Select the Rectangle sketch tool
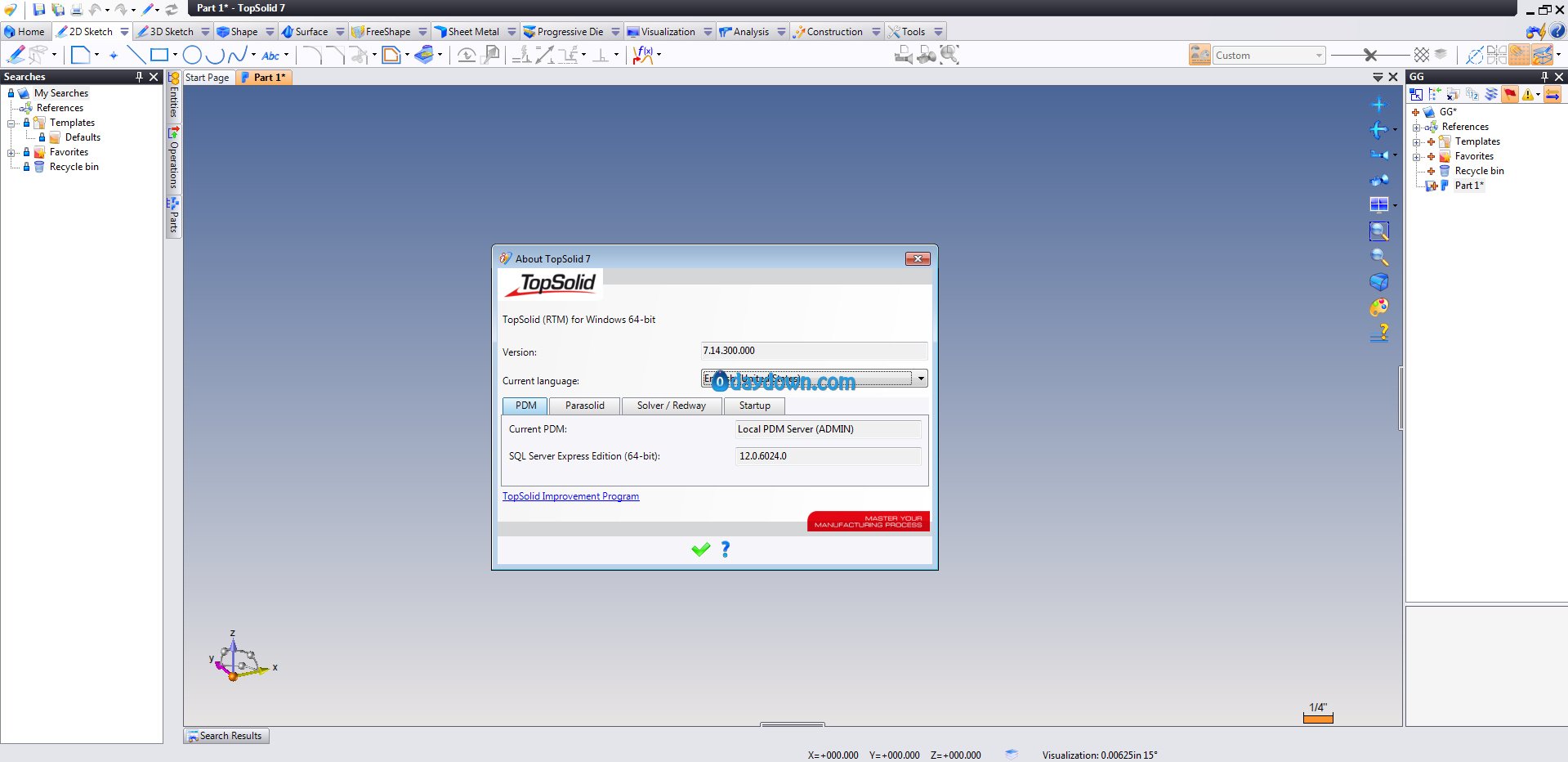 (159, 55)
